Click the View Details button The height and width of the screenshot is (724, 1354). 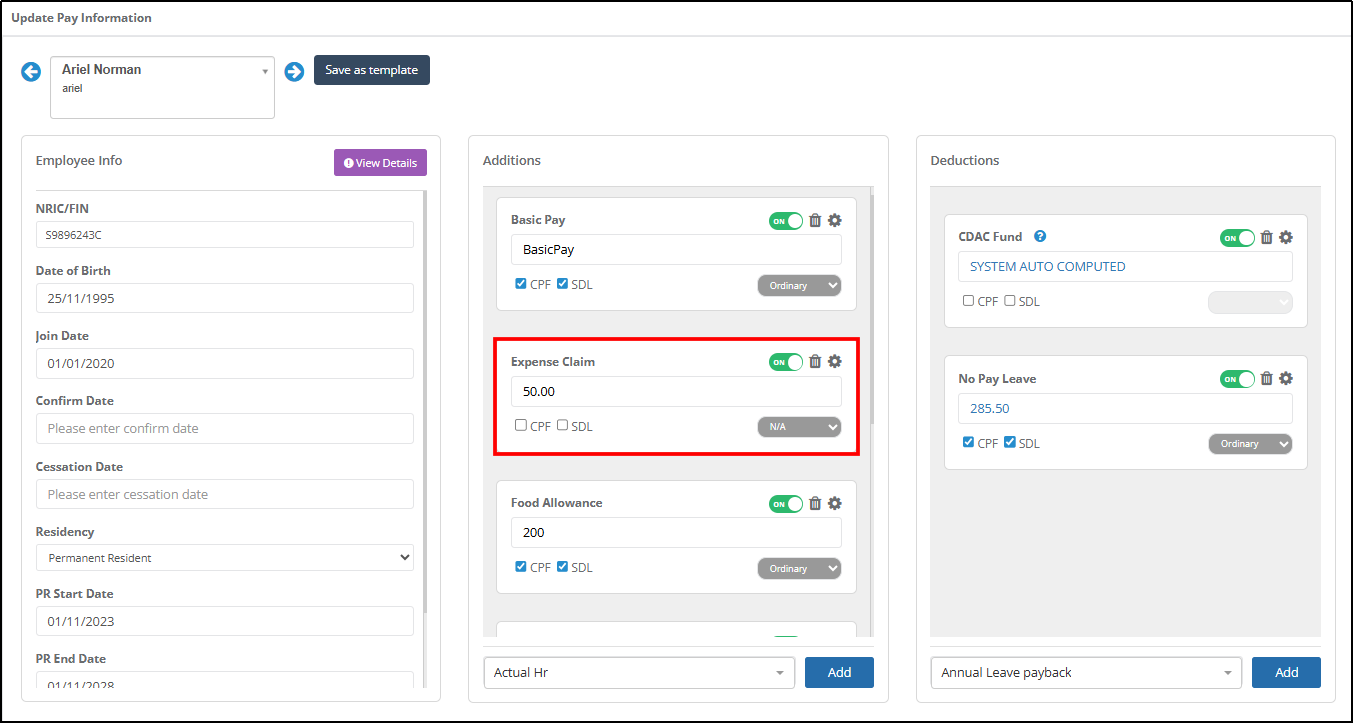[x=381, y=163]
